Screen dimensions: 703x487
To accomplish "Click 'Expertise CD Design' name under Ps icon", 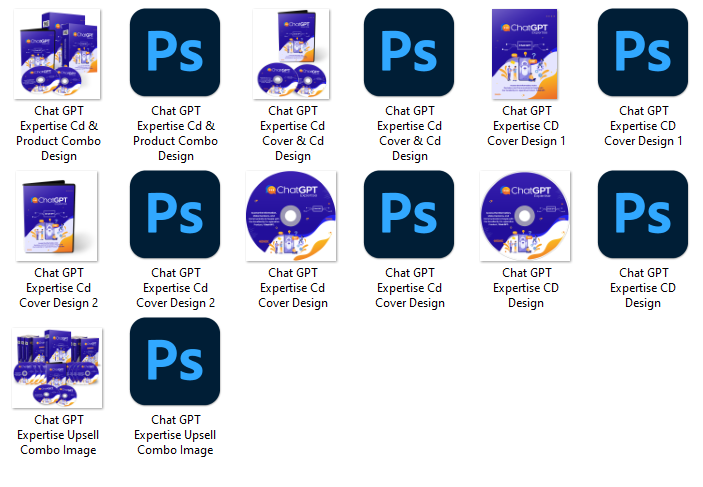I will (x=643, y=288).
